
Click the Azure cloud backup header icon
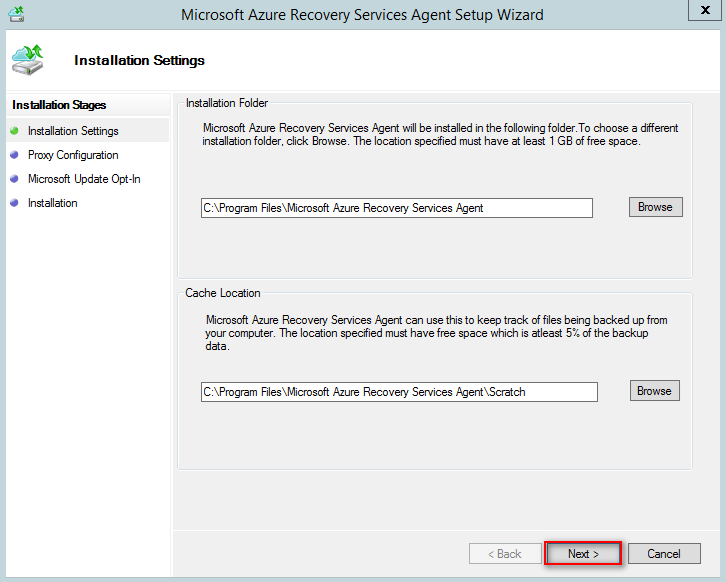tap(28, 60)
